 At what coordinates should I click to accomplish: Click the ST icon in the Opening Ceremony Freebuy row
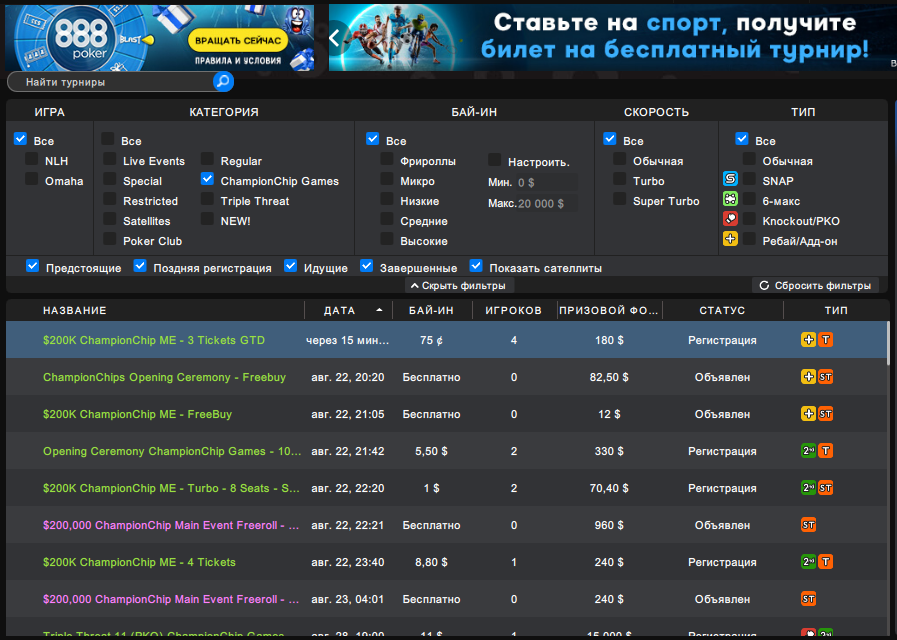click(825, 377)
